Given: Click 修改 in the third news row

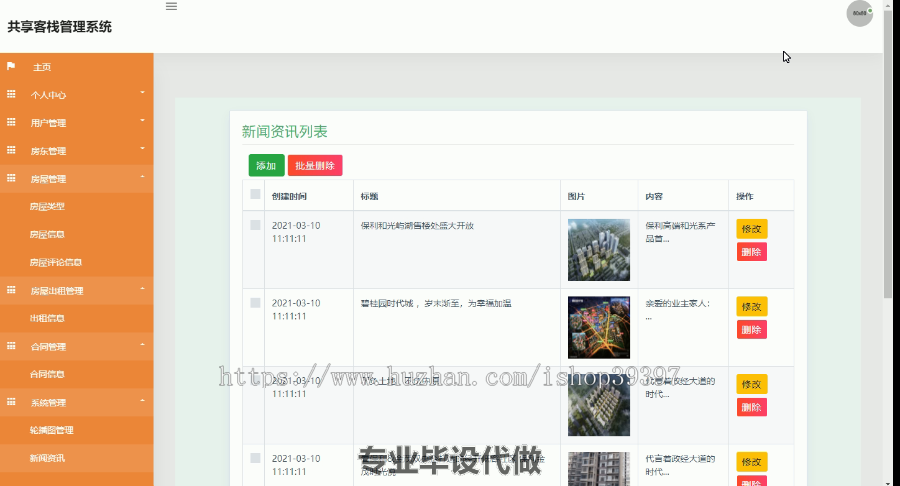Looking at the screenshot, I should pyautogui.click(x=751, y=384).
